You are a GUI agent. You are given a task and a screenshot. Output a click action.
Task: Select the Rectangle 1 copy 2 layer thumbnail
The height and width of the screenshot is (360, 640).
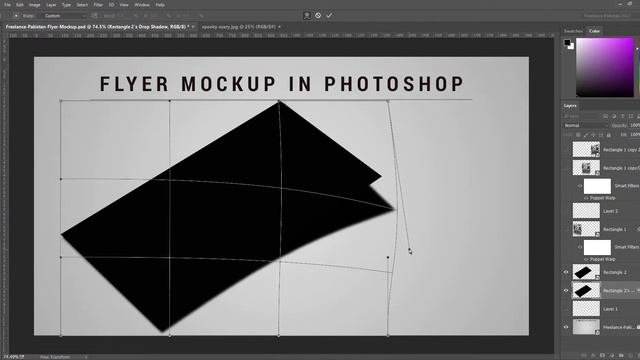(586, 149)
